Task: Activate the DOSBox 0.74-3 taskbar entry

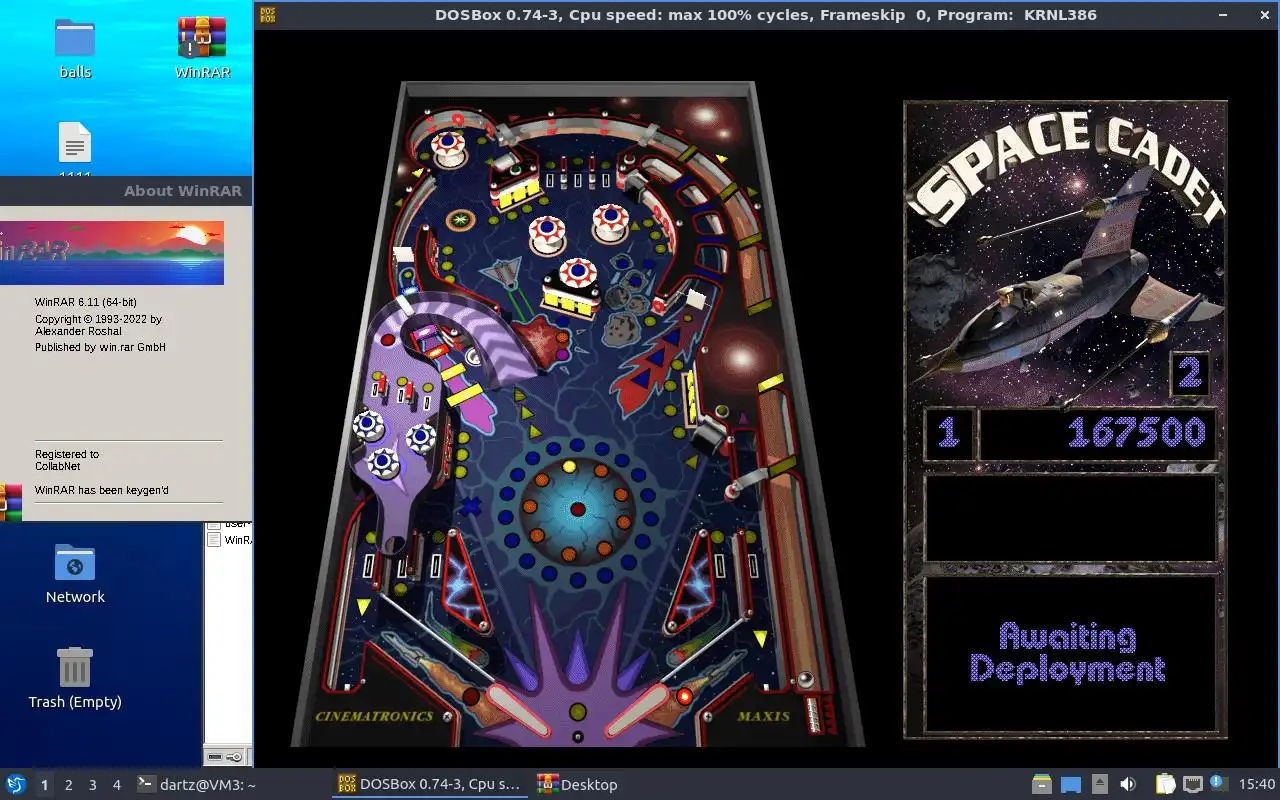Action: pyautogui.click(x=430, y=785)
